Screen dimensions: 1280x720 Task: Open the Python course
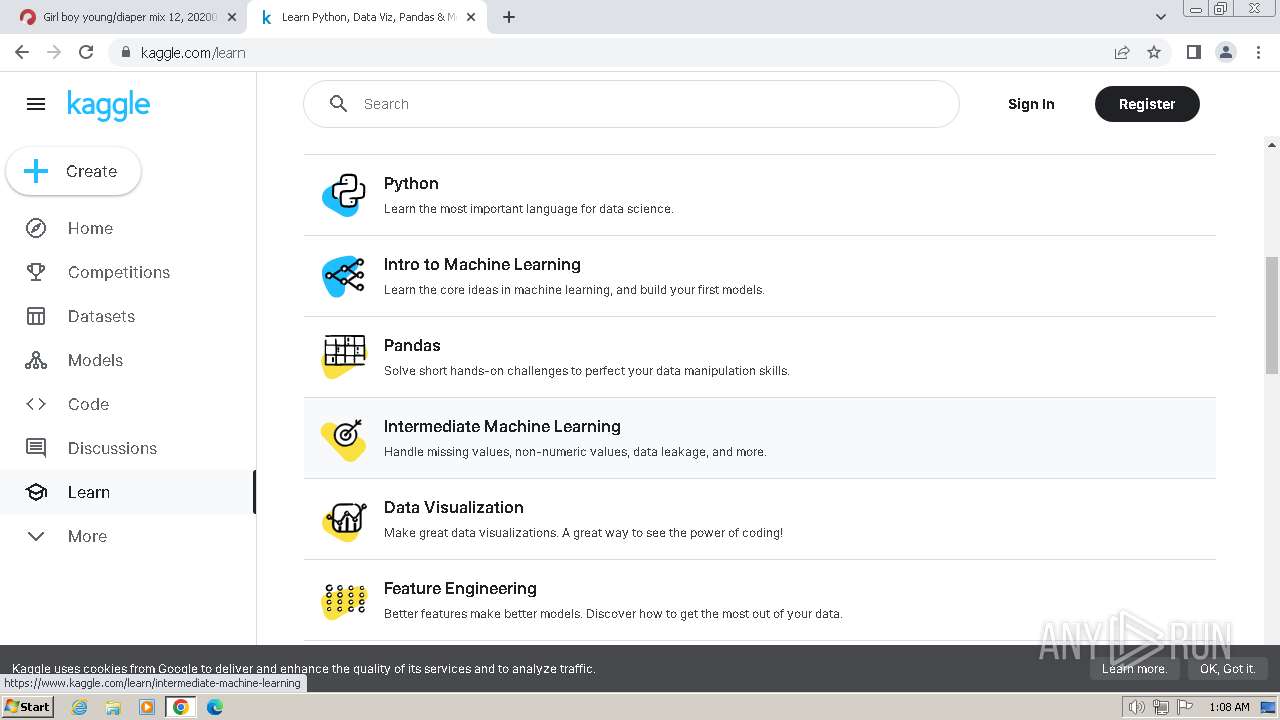pos(760,195)
